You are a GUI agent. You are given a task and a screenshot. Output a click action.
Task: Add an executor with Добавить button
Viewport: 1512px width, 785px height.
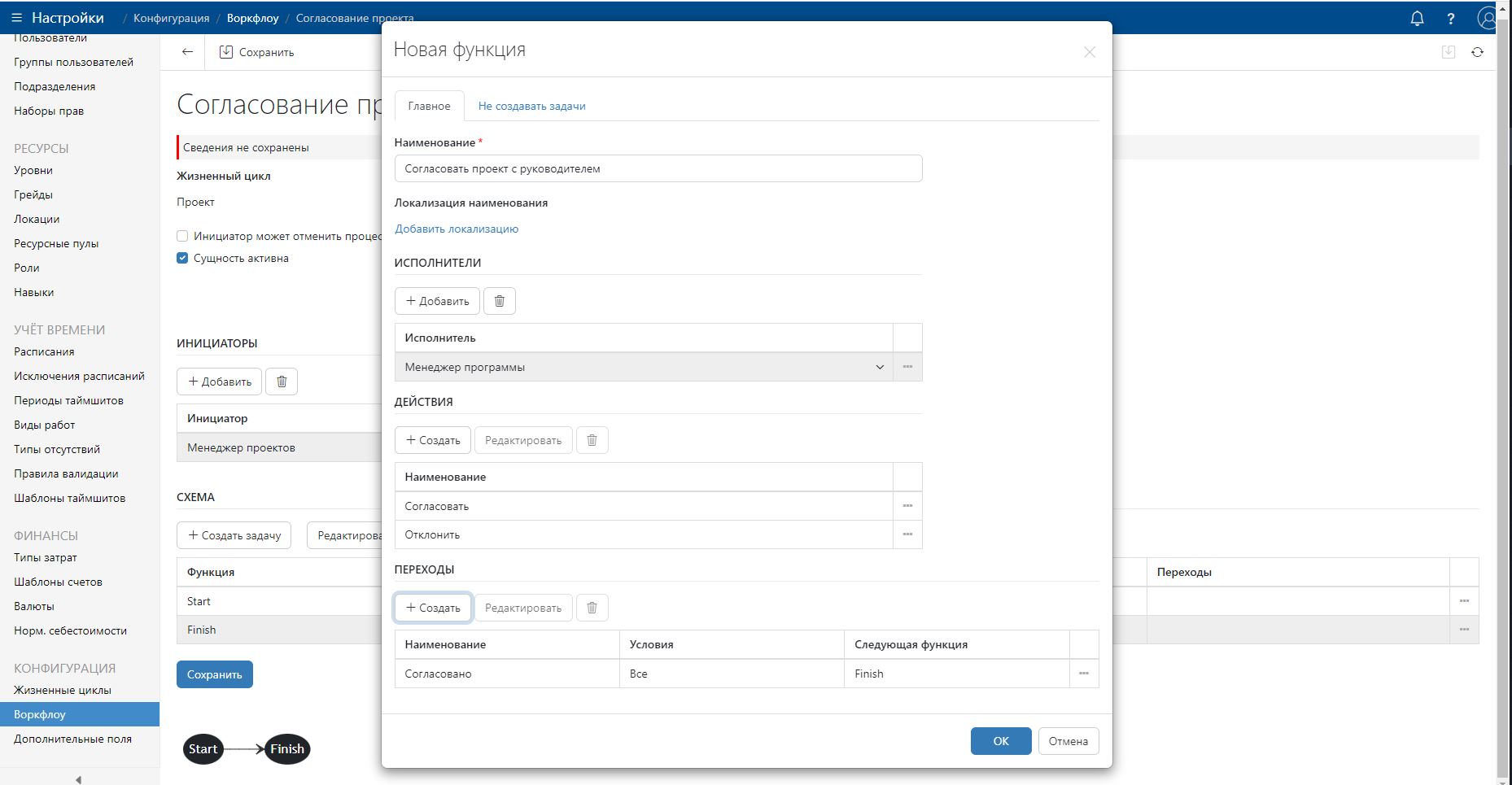[437, 301]
